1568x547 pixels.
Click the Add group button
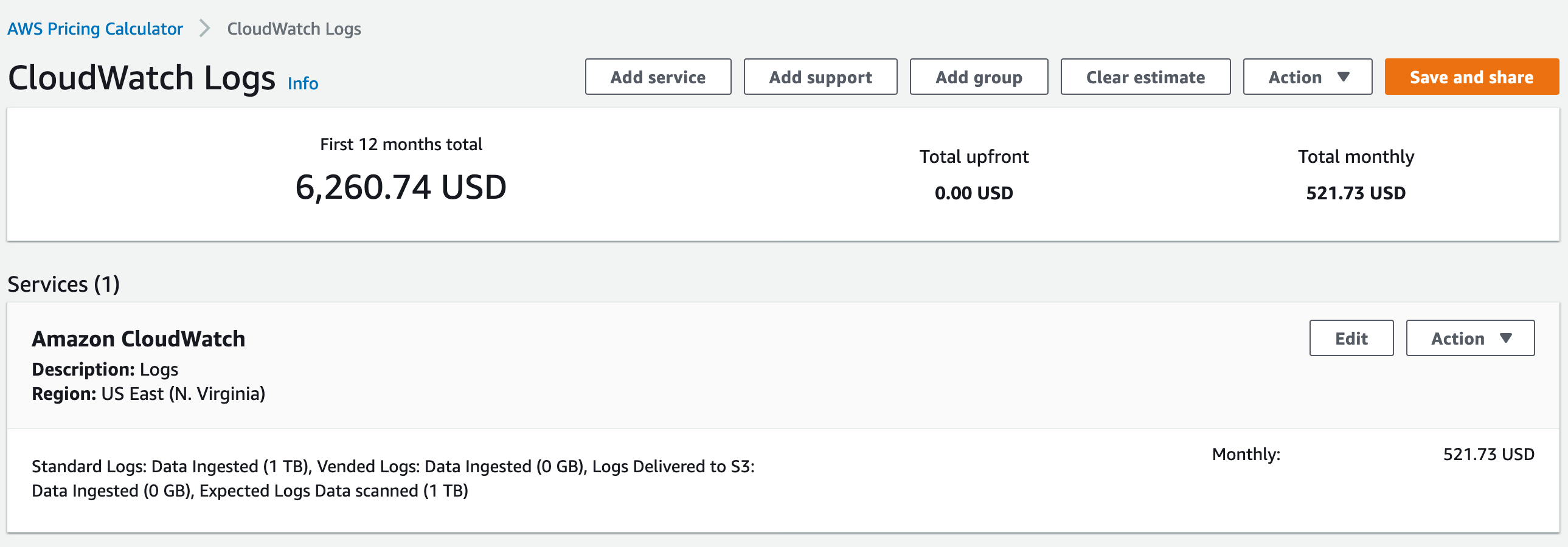pyautogui.click(x=979, y=77)
